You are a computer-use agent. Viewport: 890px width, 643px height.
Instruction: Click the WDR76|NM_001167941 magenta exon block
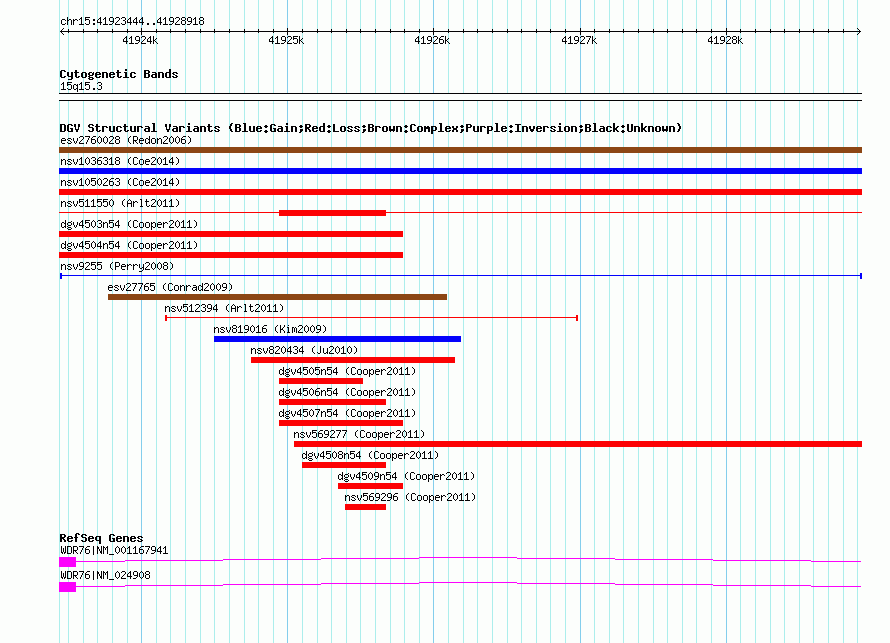(68, 562)
